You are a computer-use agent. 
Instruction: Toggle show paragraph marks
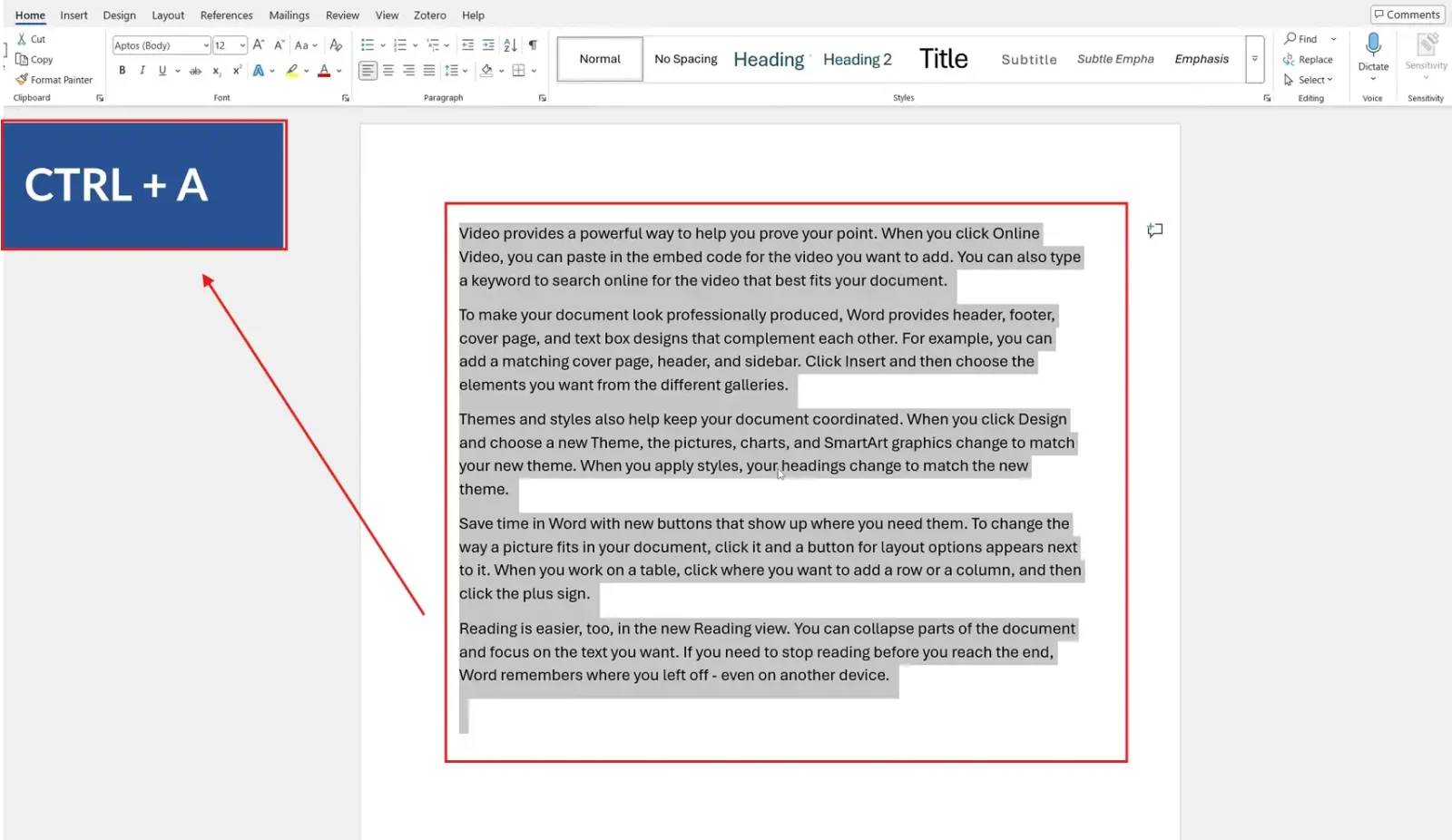pos(533,44)
